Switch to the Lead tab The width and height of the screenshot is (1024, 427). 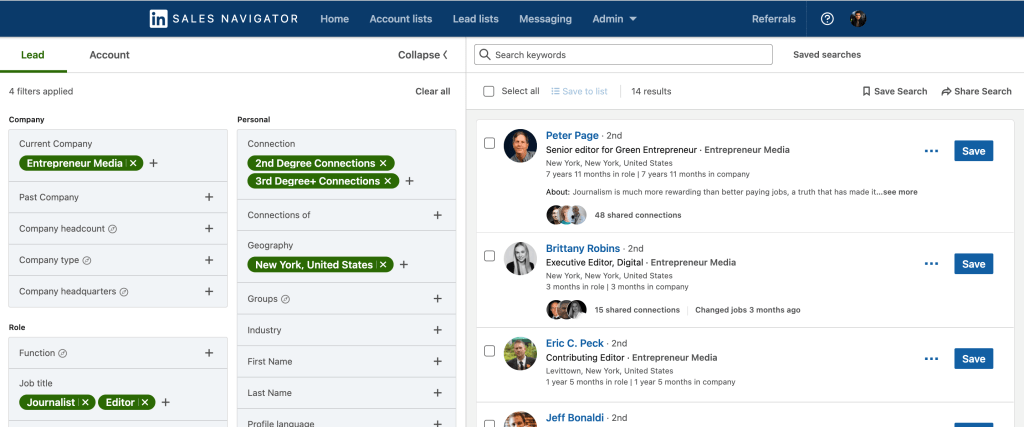pyautogui.click(x=33, y=55)
